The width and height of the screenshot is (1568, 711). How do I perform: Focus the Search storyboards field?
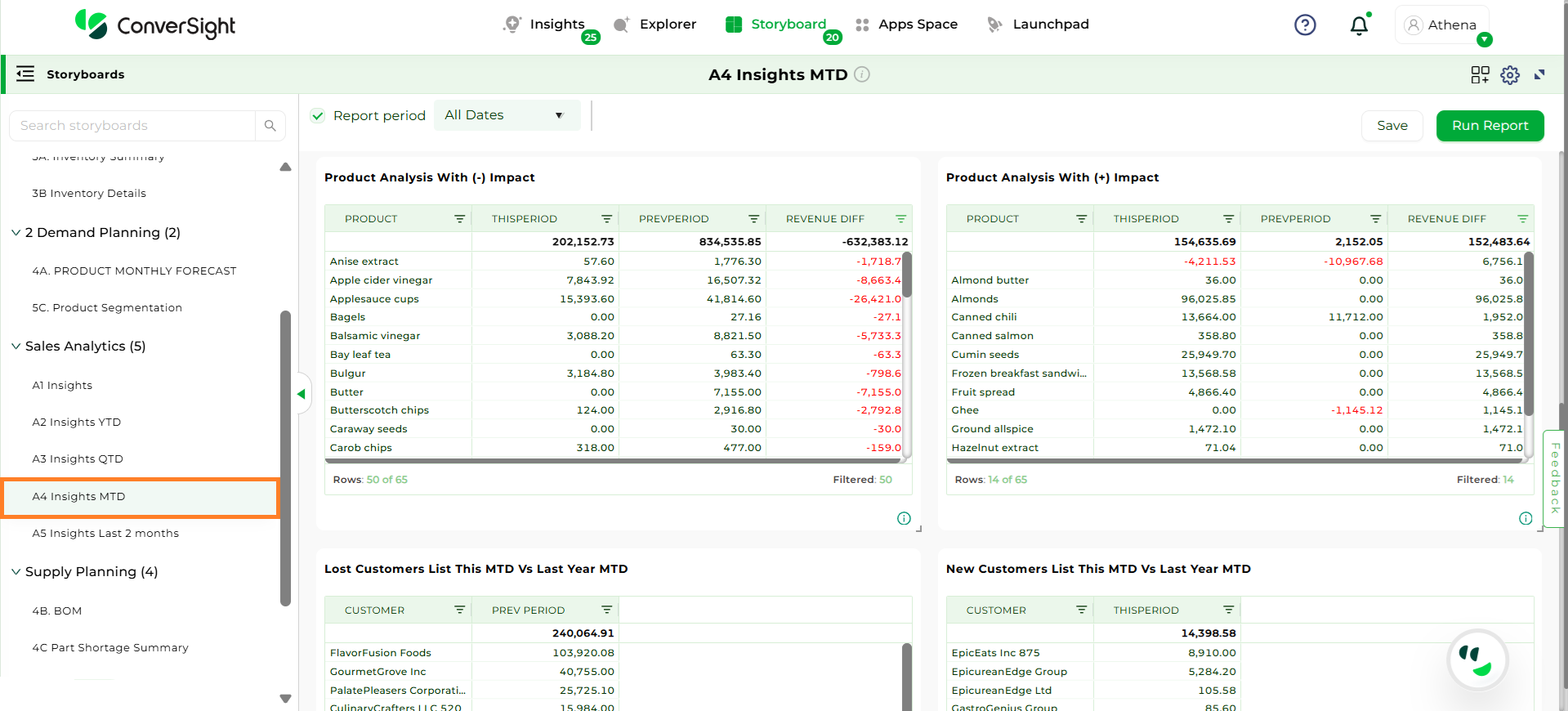pyautogui.click(x=132, y=126)
